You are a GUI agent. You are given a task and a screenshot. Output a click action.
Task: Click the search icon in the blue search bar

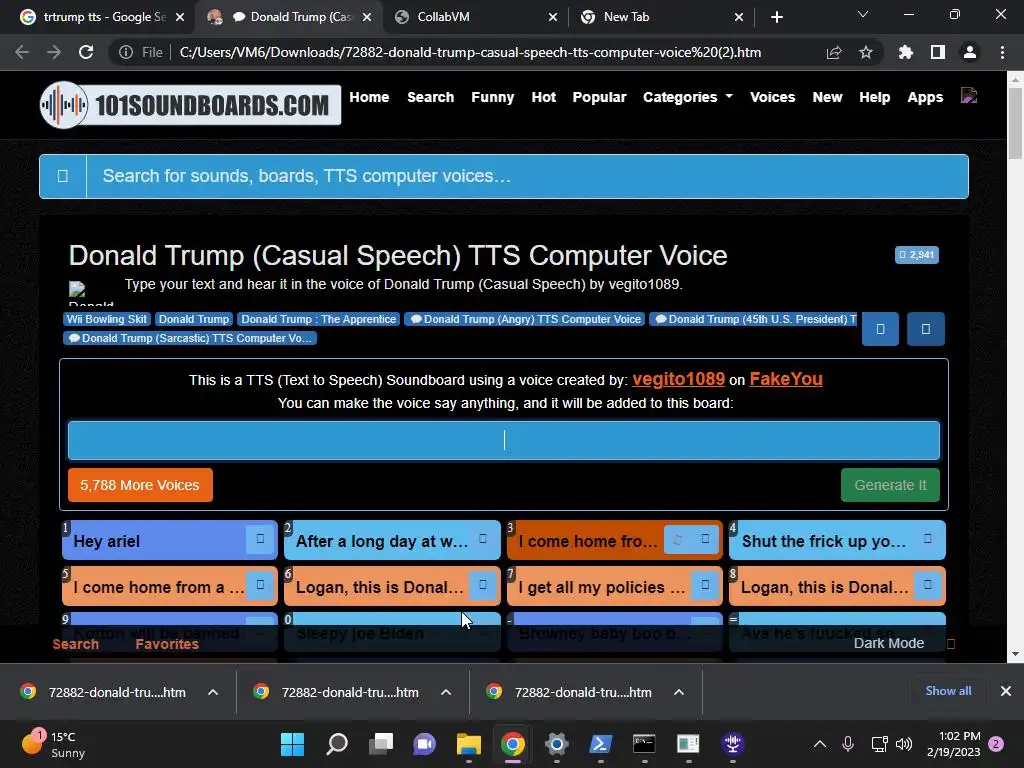63,176
